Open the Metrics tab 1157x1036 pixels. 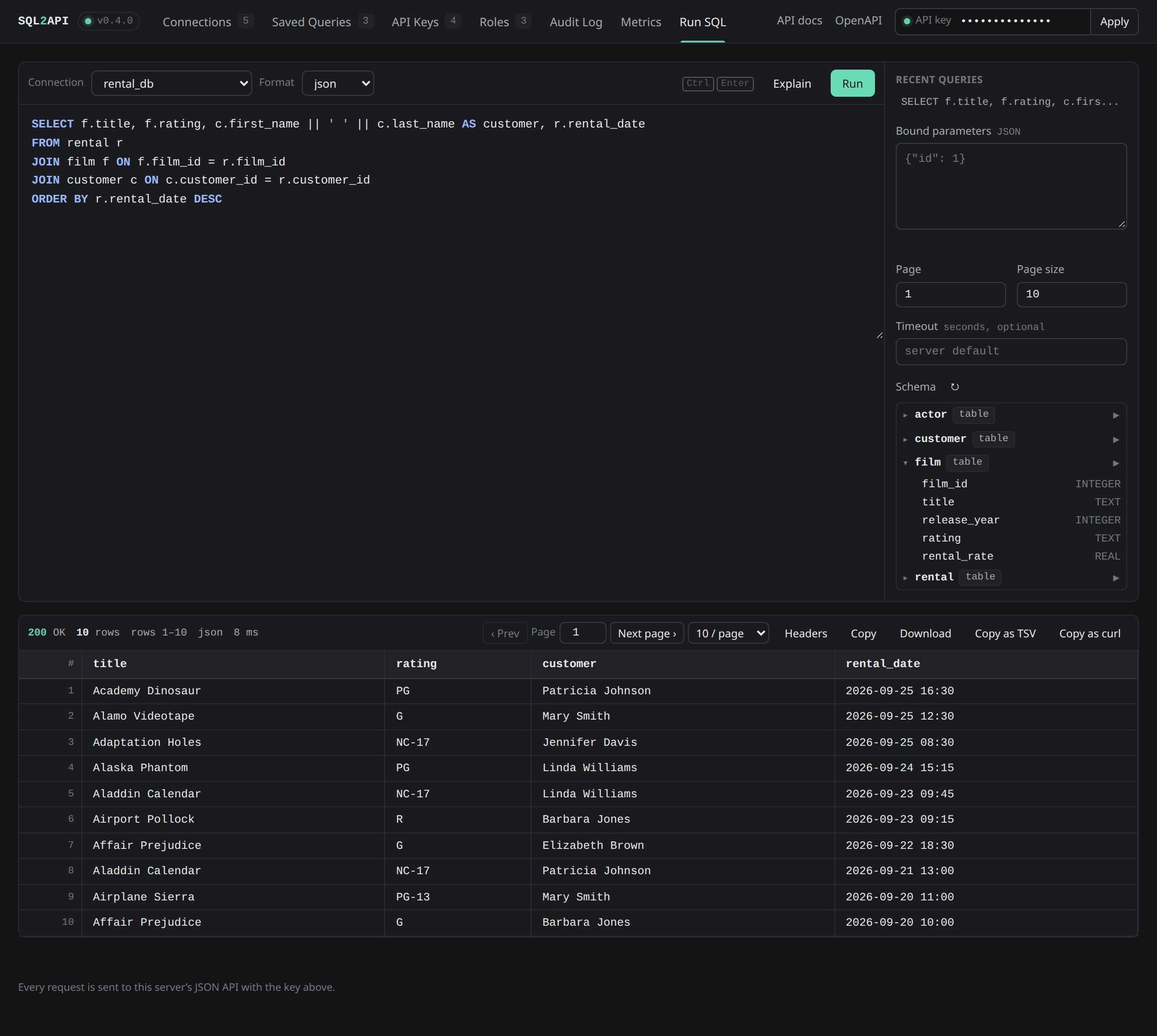641,22
